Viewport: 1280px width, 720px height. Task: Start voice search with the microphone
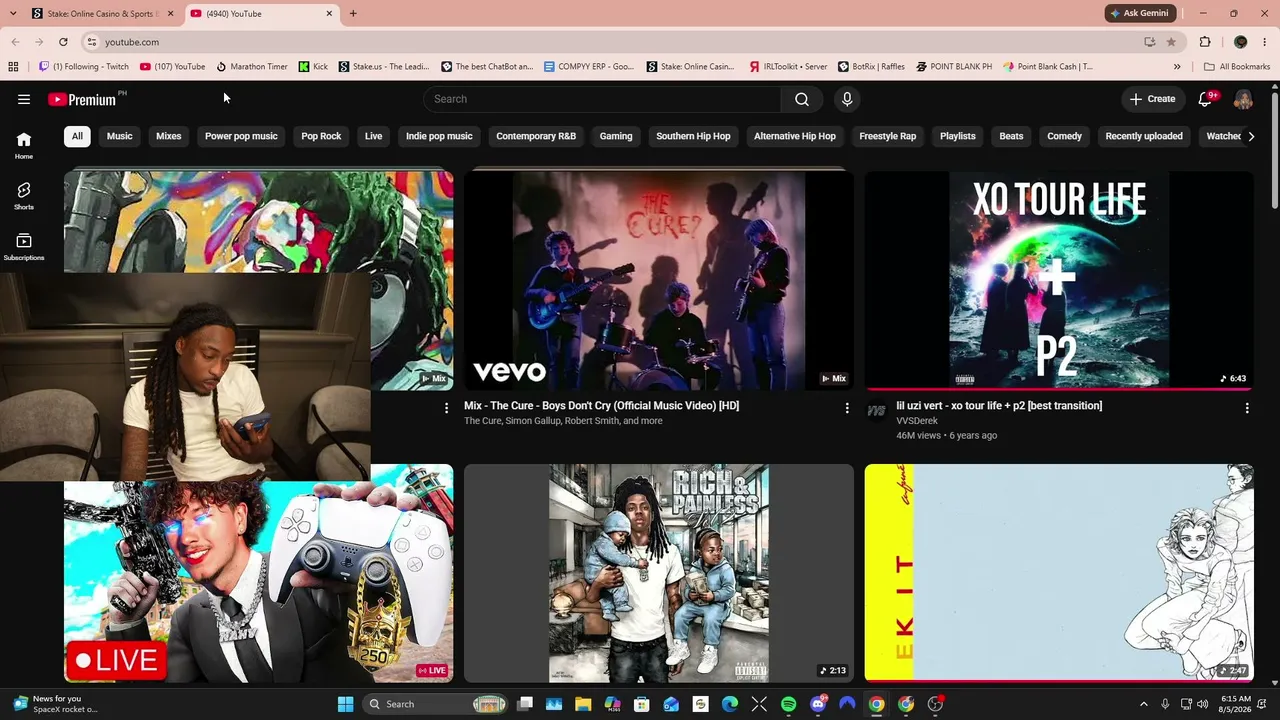click(x=847, y=99)
